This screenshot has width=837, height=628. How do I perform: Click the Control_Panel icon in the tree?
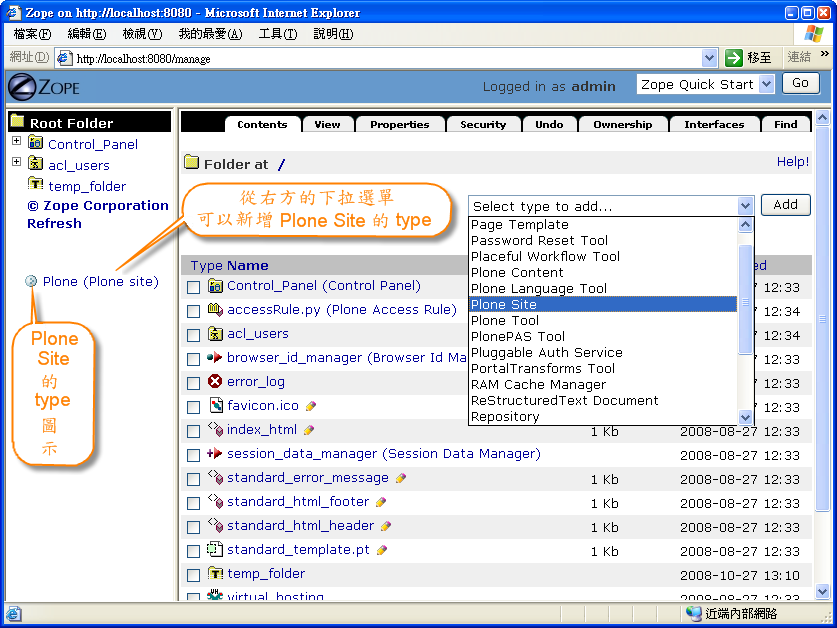coord(35,142)
